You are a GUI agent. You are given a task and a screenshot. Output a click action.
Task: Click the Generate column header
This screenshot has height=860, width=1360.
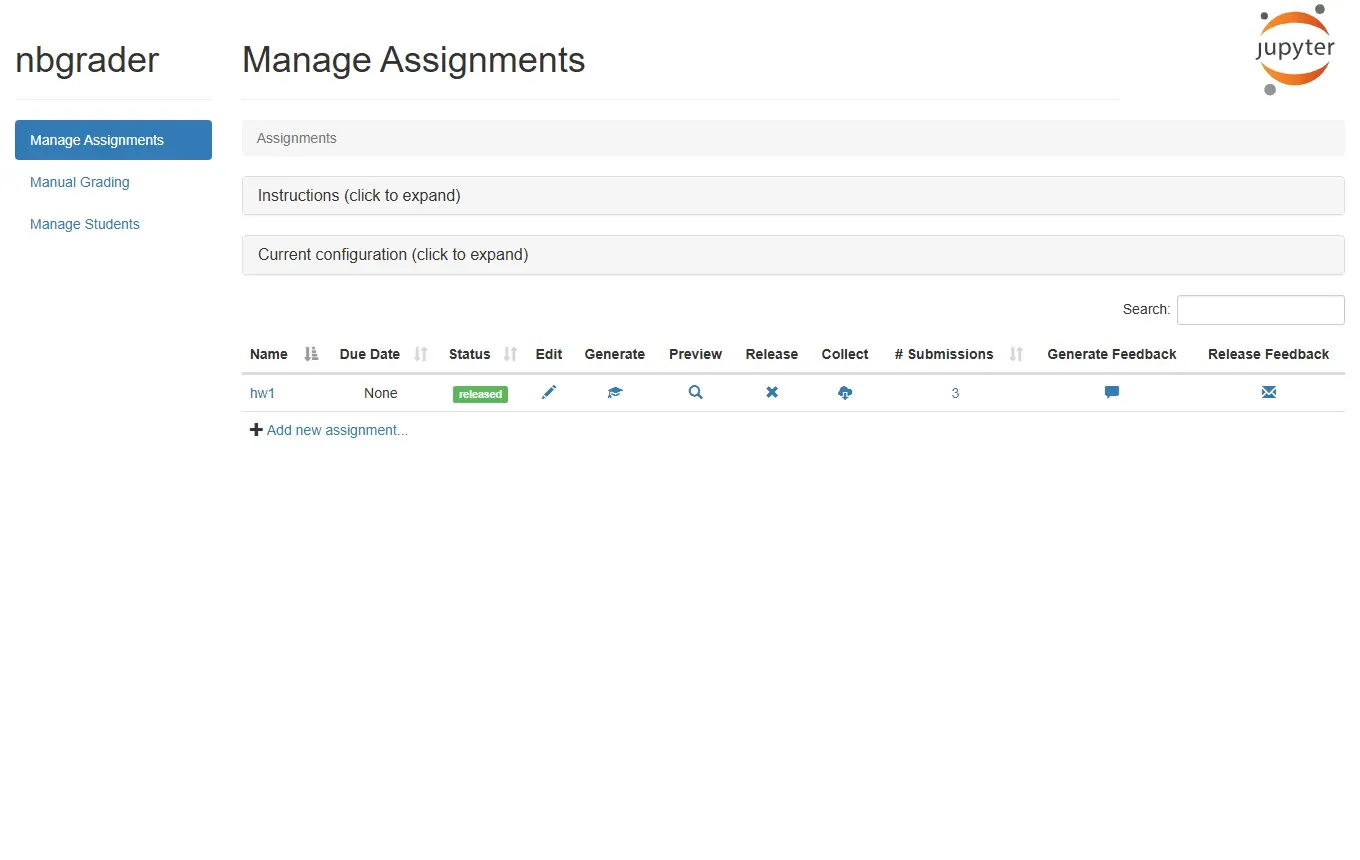click(x=615, y=354)
